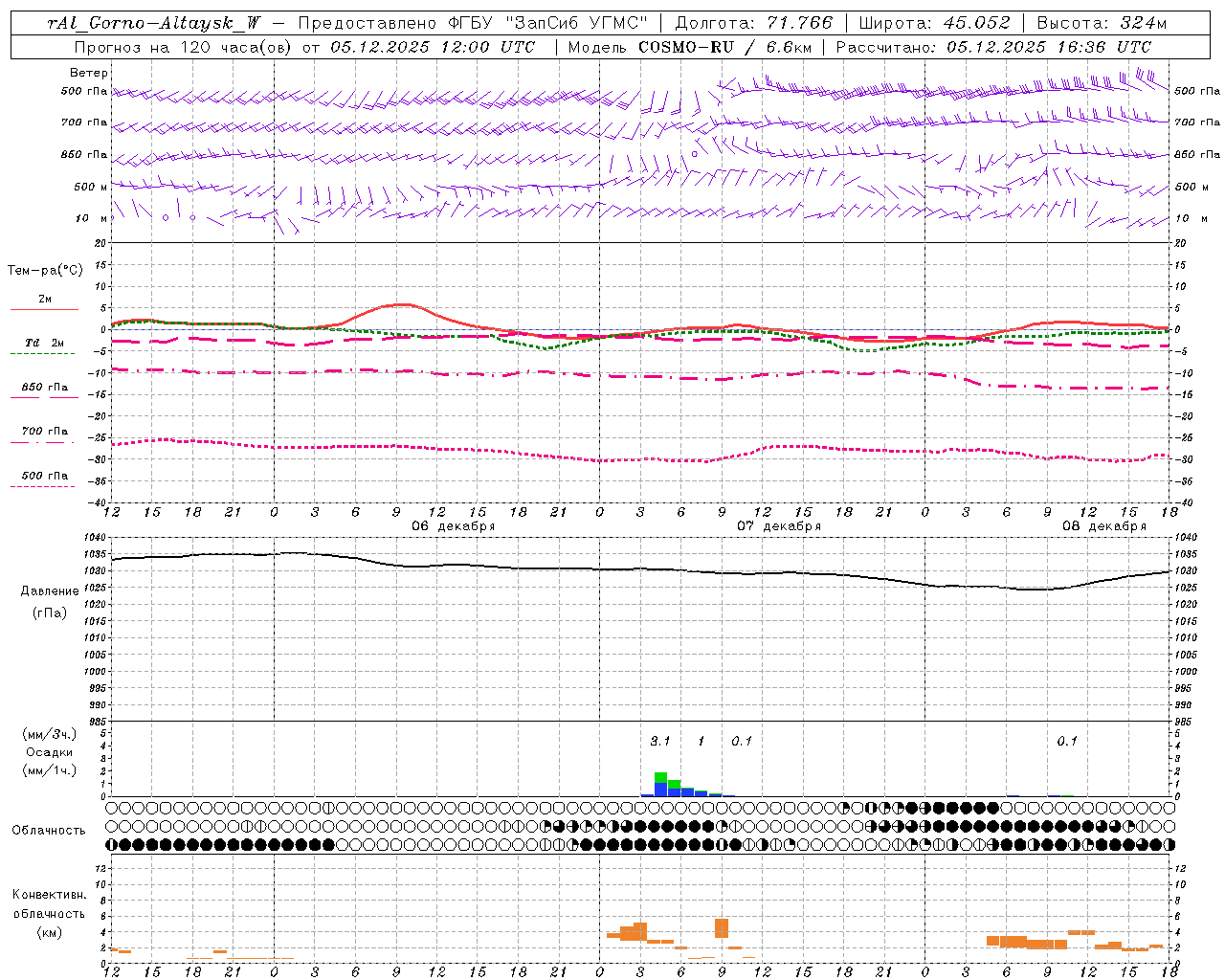Viewport: 1225px width, 980px height.
Task: Click the 0.1 precipitation value near 08 декабря
Action: pos(1067,741)
